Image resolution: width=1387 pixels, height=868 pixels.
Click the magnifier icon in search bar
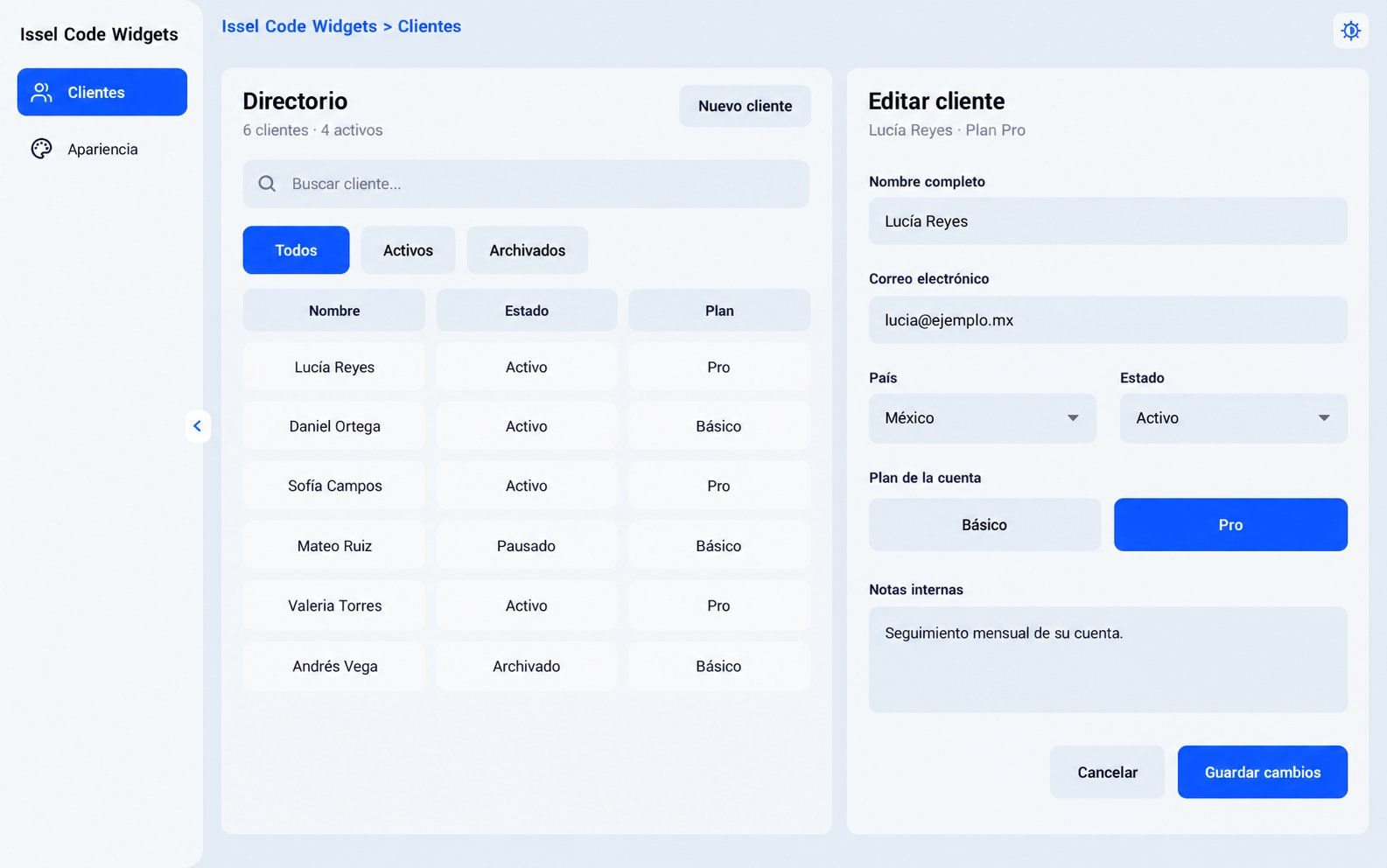[267, 184]
